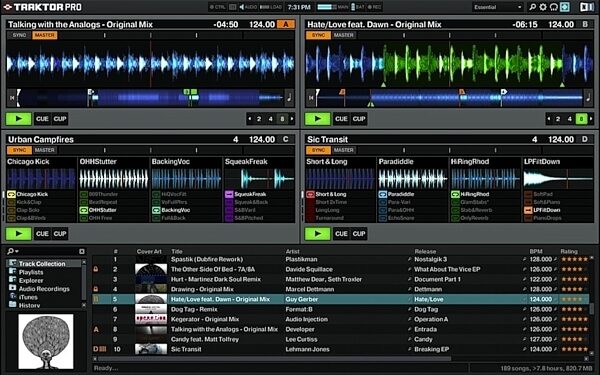Click the Track Collection folder icon
The image size is (600, 375).
(13, 263)
